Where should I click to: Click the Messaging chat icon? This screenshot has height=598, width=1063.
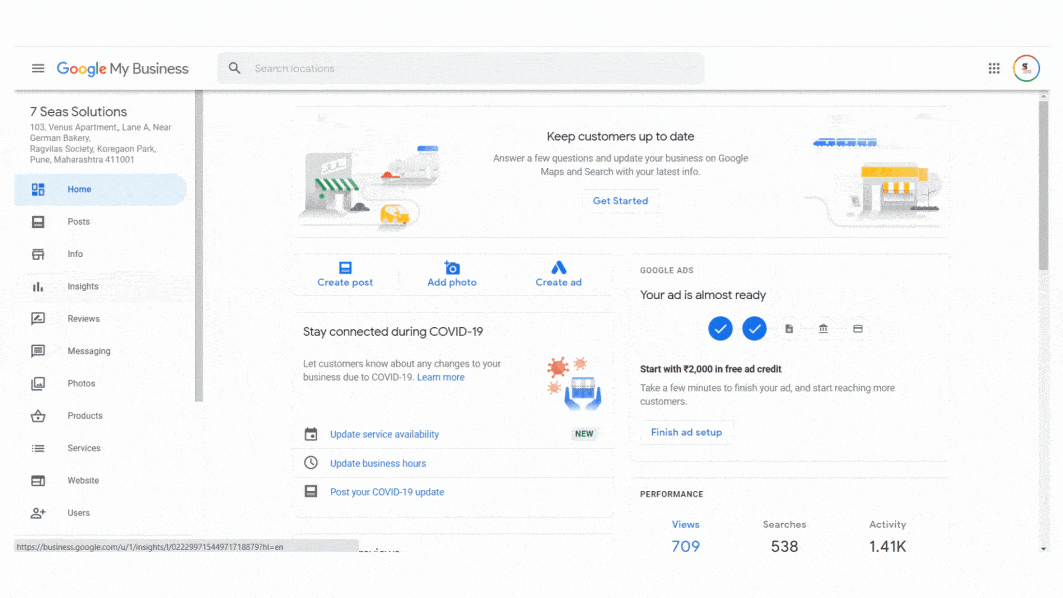38,351
